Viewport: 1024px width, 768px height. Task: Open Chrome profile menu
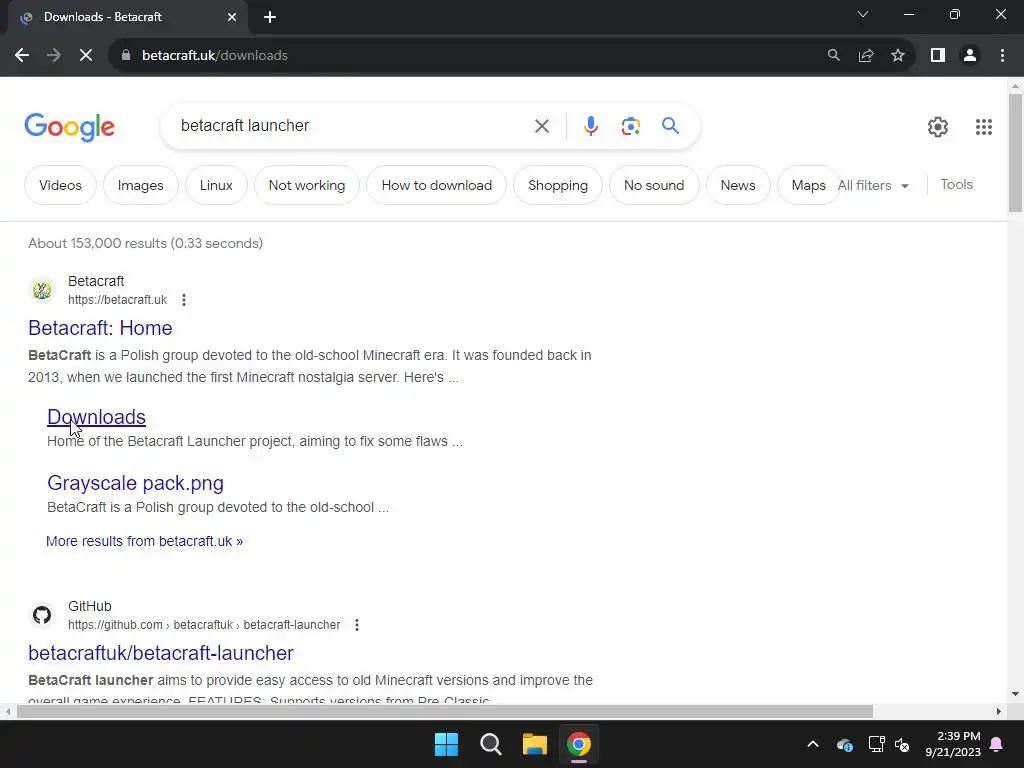click(970, 56)
